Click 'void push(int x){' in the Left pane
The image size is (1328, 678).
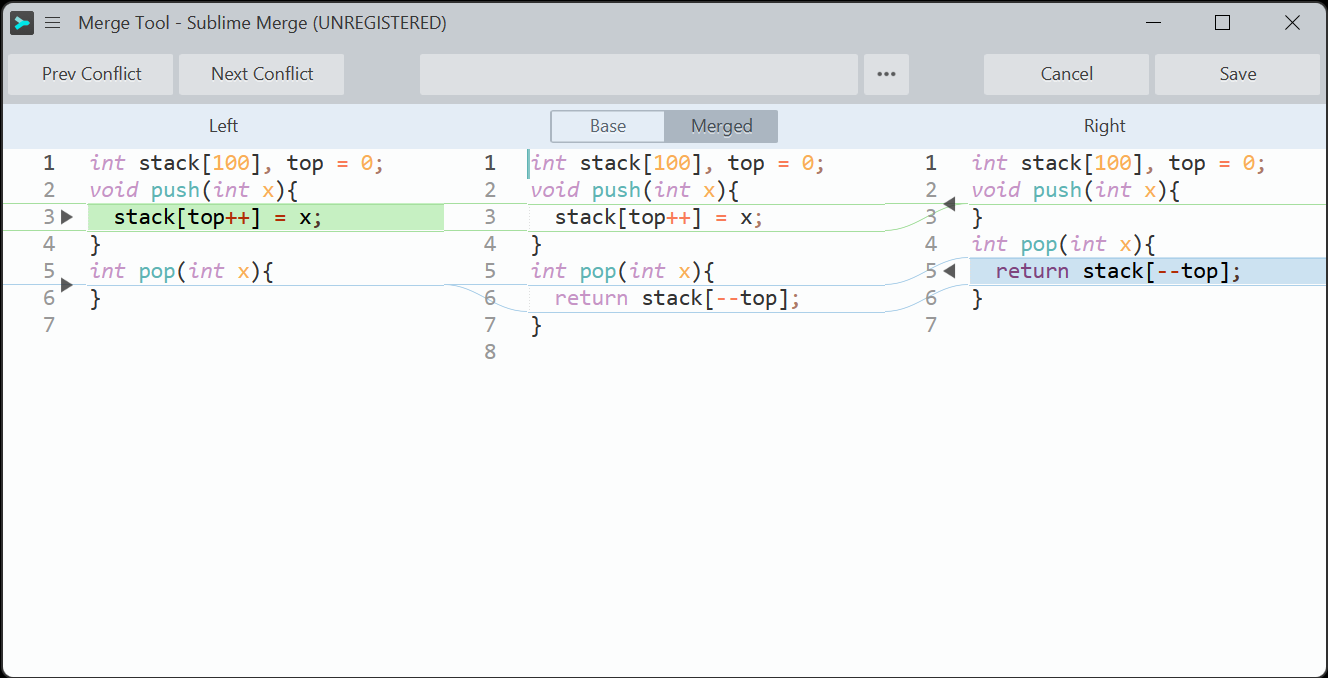click(x=195, y=190)
